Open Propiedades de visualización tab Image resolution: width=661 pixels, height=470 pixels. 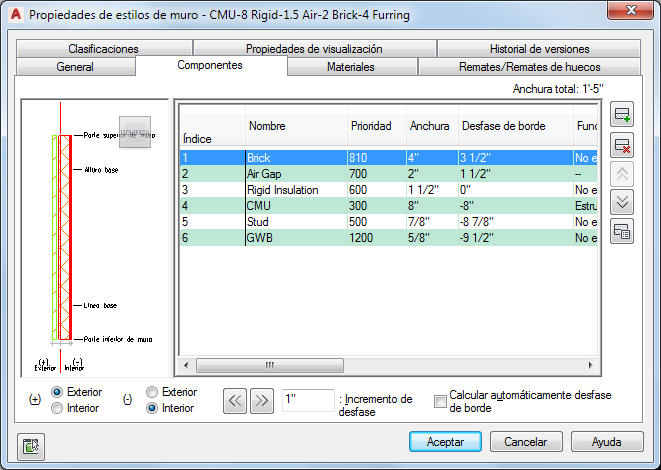point(314,49)
